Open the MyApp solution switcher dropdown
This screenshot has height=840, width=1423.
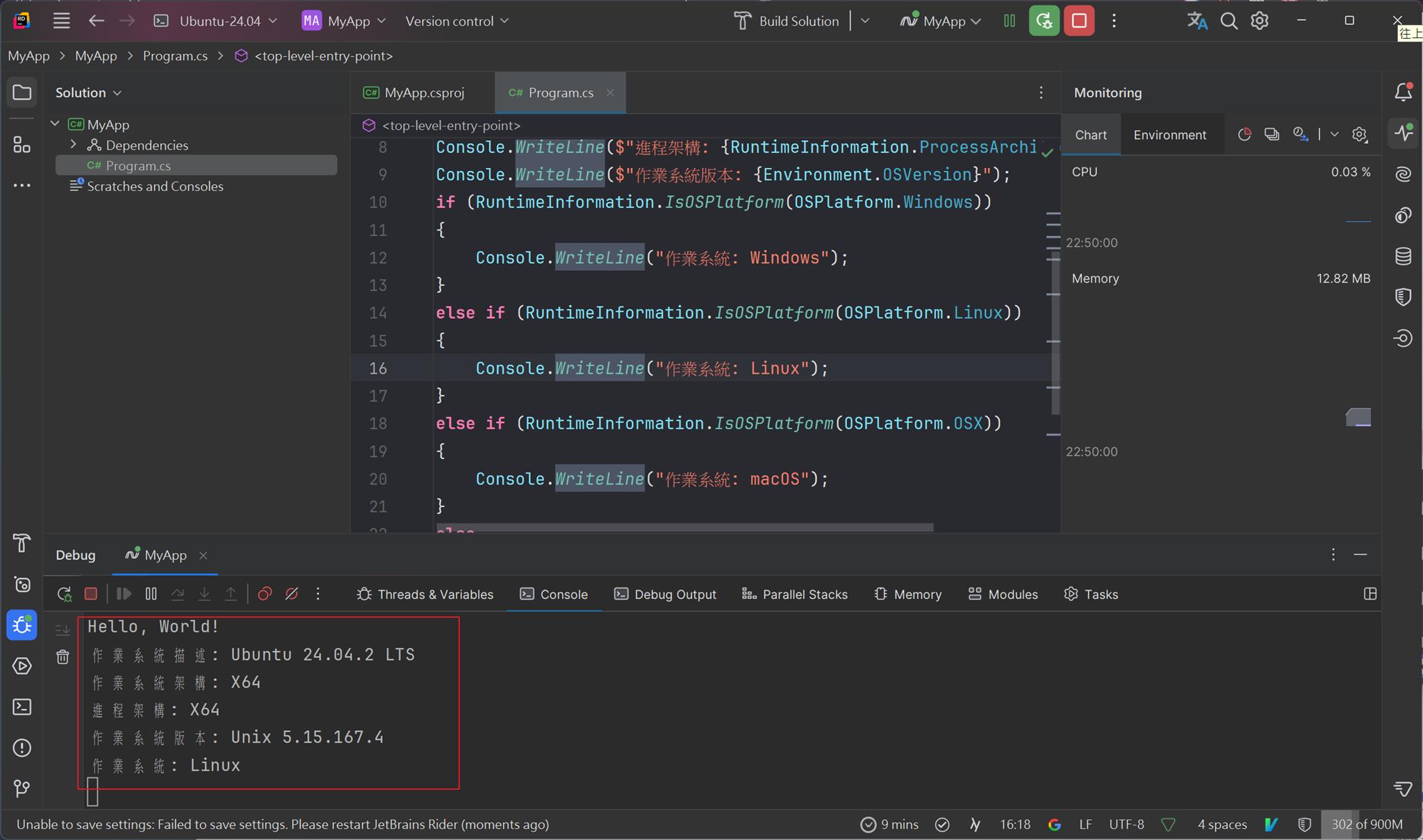point(344,21)
